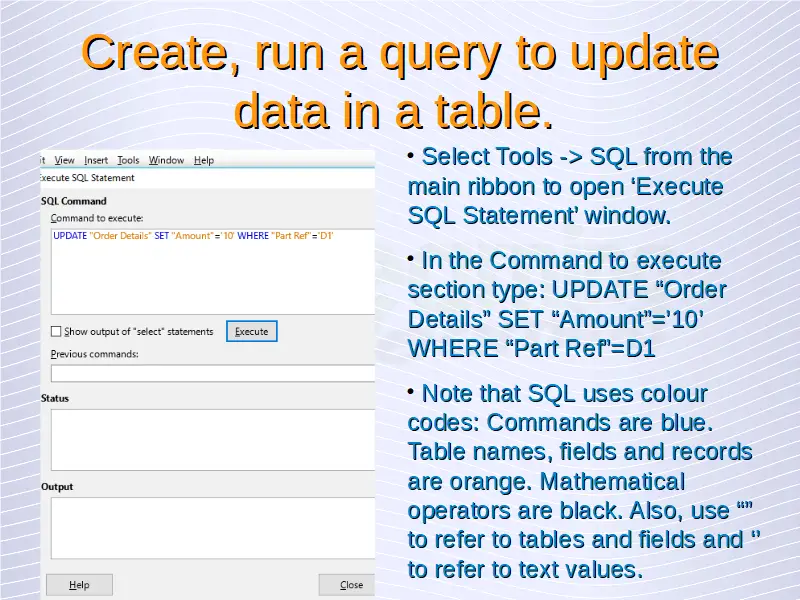Open the Insert menu

96,160
